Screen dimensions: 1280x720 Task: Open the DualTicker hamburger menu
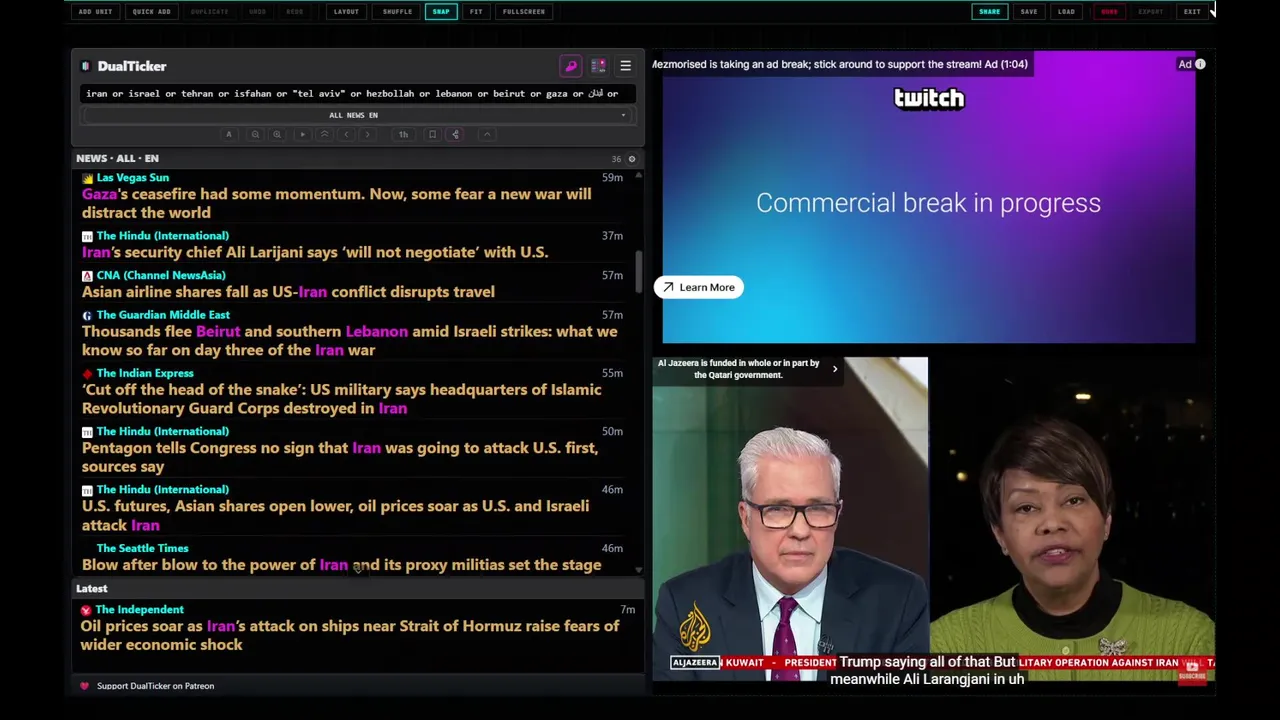point(625,66)
